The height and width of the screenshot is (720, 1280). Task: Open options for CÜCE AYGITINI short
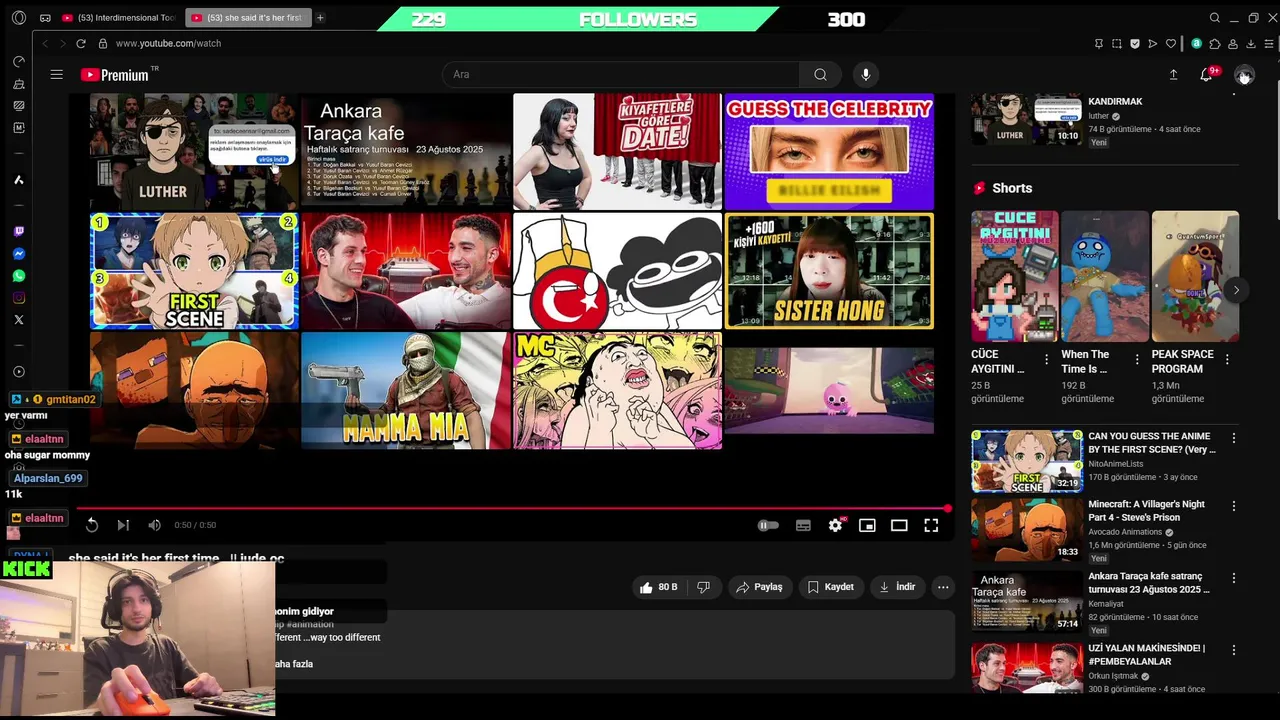coord(1046,359)
